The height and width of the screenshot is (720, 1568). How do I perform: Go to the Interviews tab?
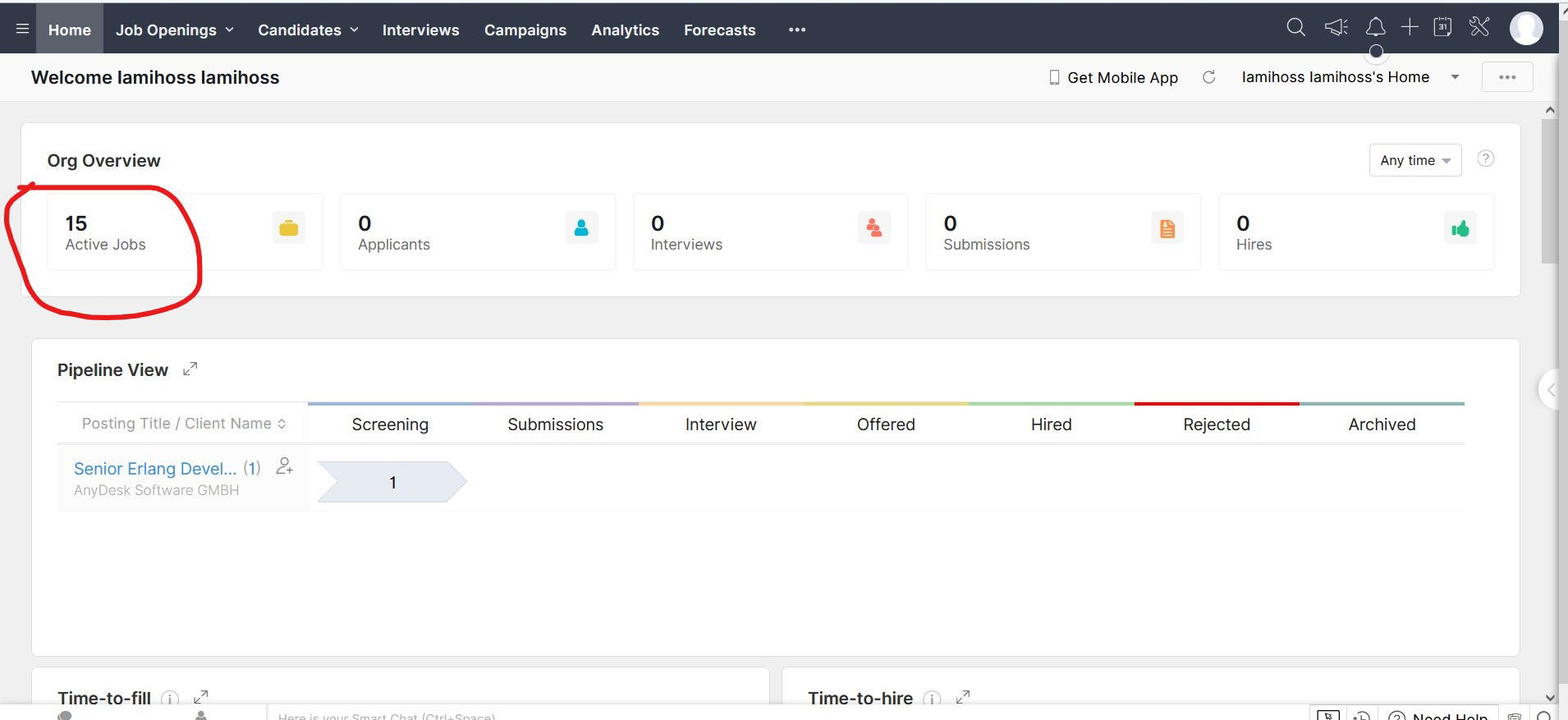coord(420,30)
